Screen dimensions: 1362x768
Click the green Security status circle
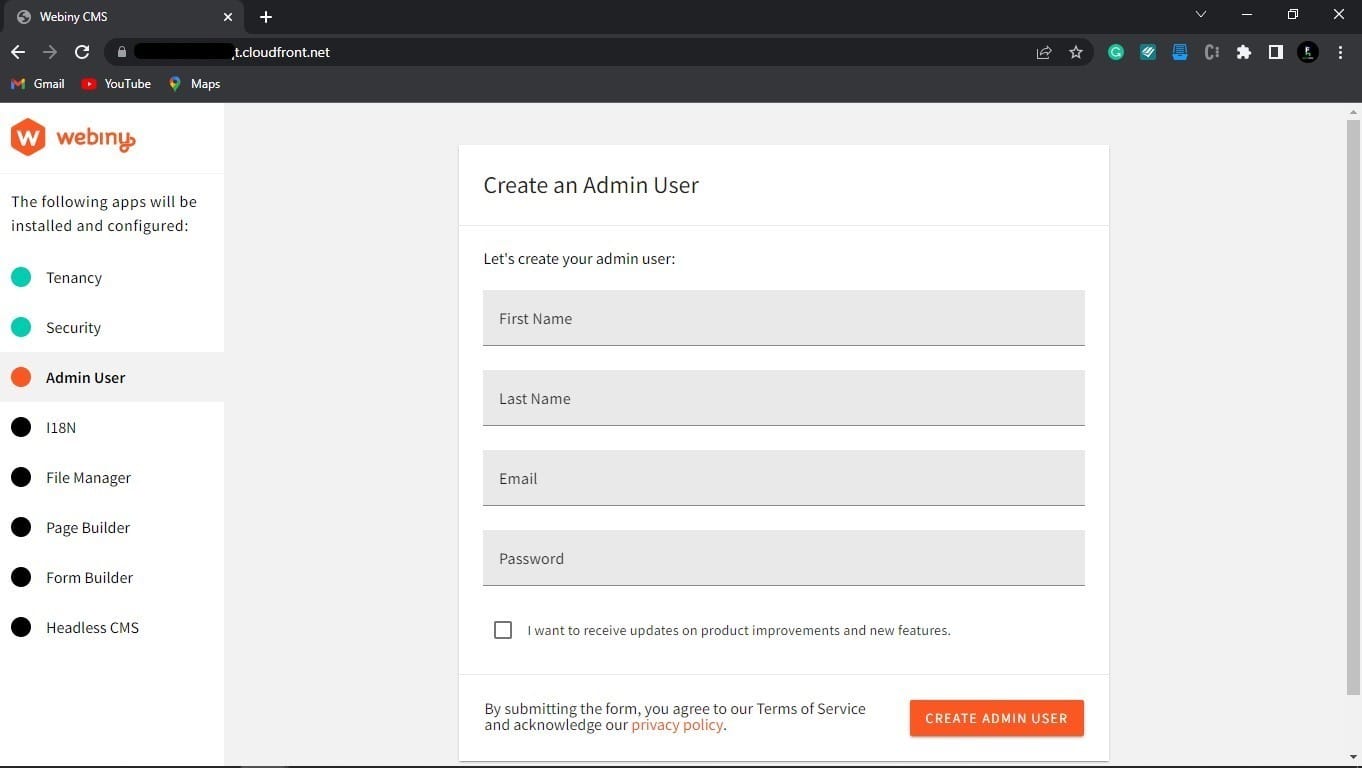(21, 327)
